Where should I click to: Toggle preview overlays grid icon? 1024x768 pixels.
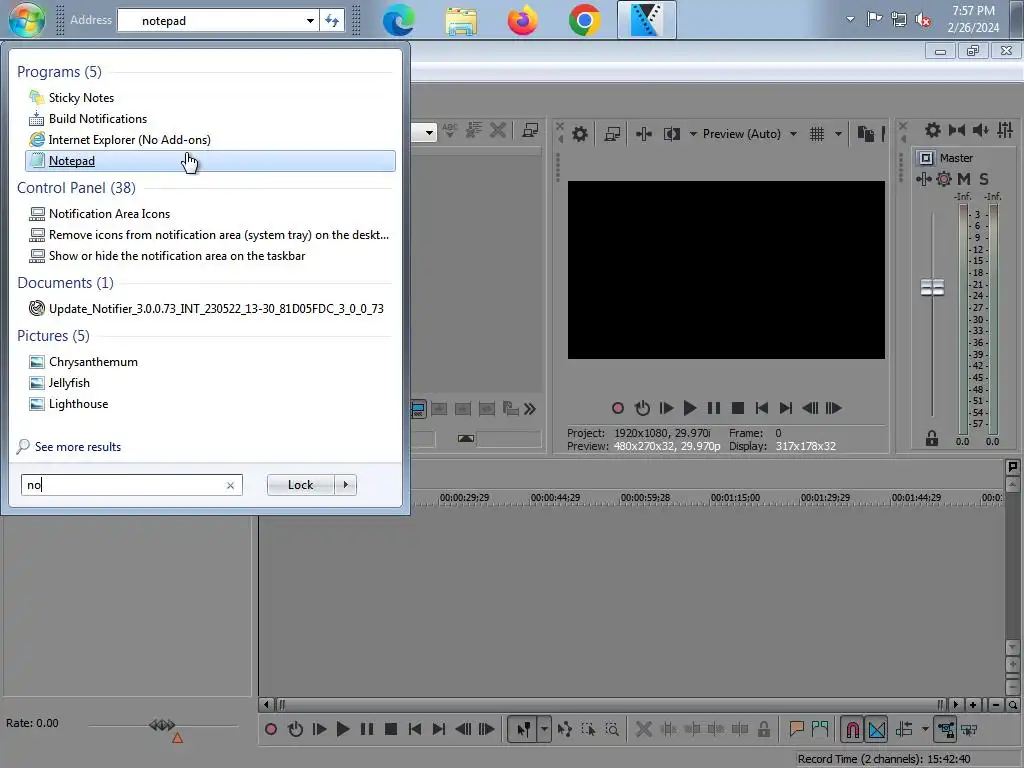[x=817, y=134]
